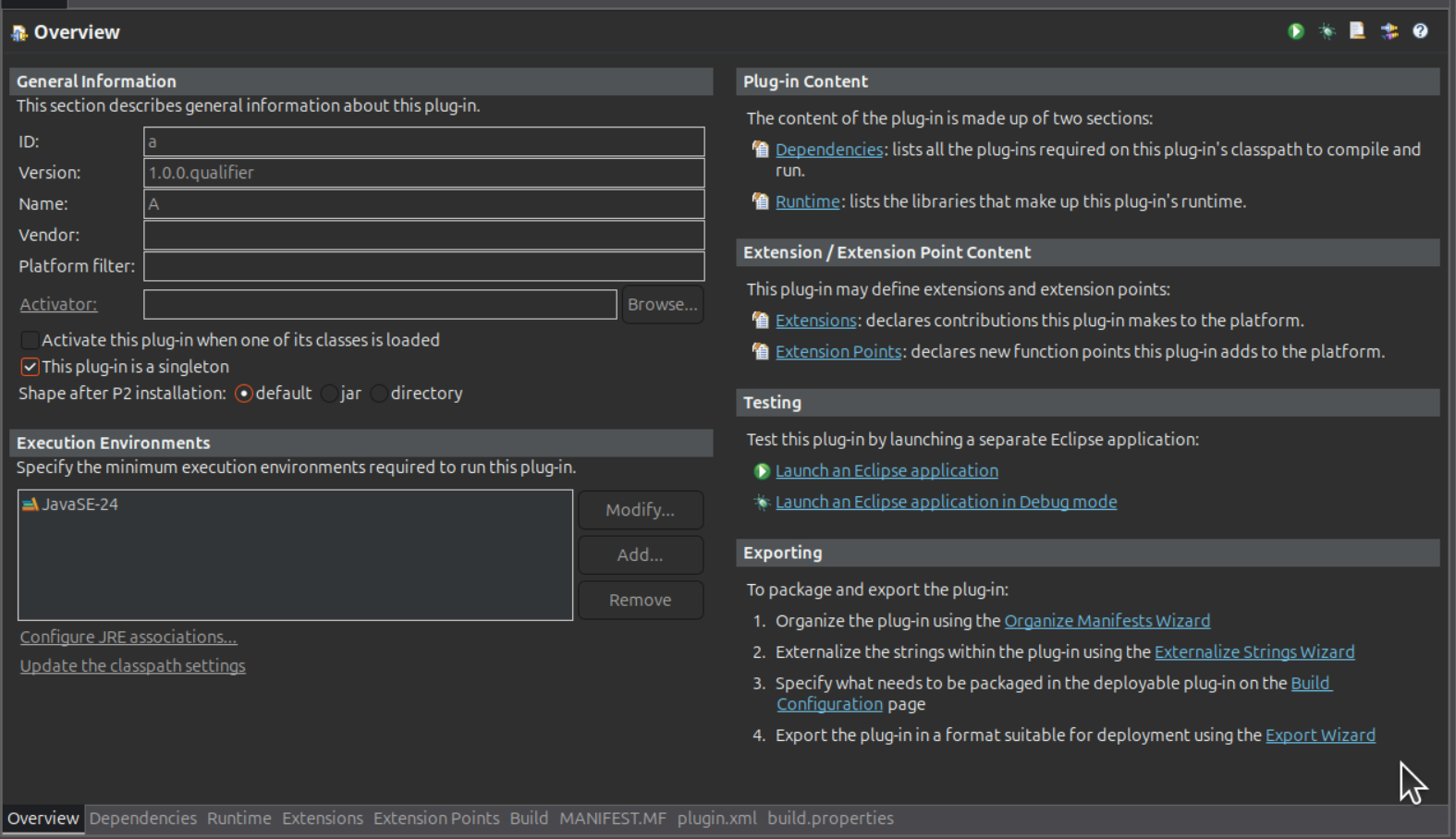Open the Extension Points link
Screen dimensions: 1456x839
pyautogui.click(x=838, y=352)
